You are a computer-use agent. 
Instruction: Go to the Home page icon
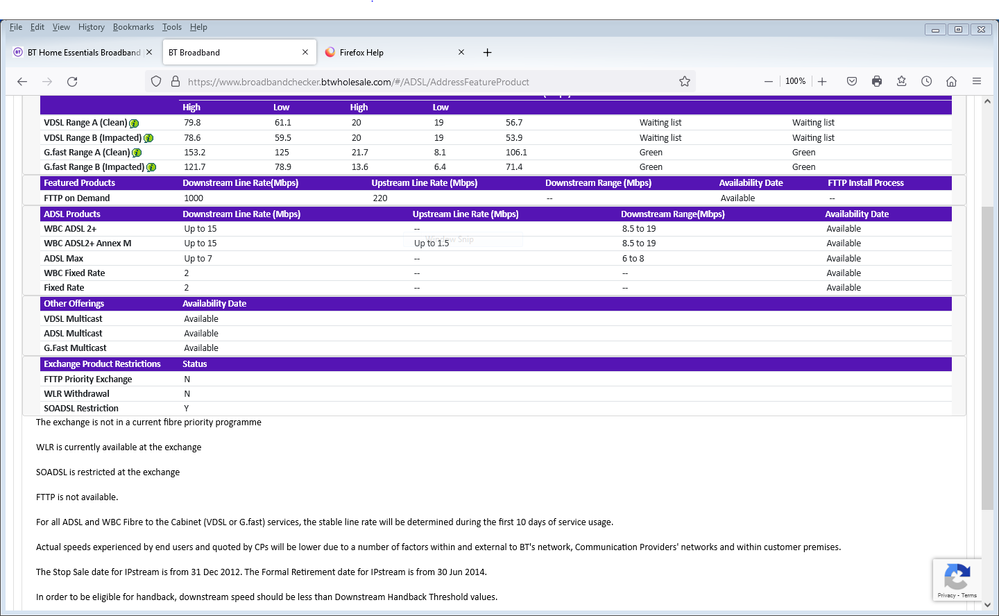click(x=951, y=81)
